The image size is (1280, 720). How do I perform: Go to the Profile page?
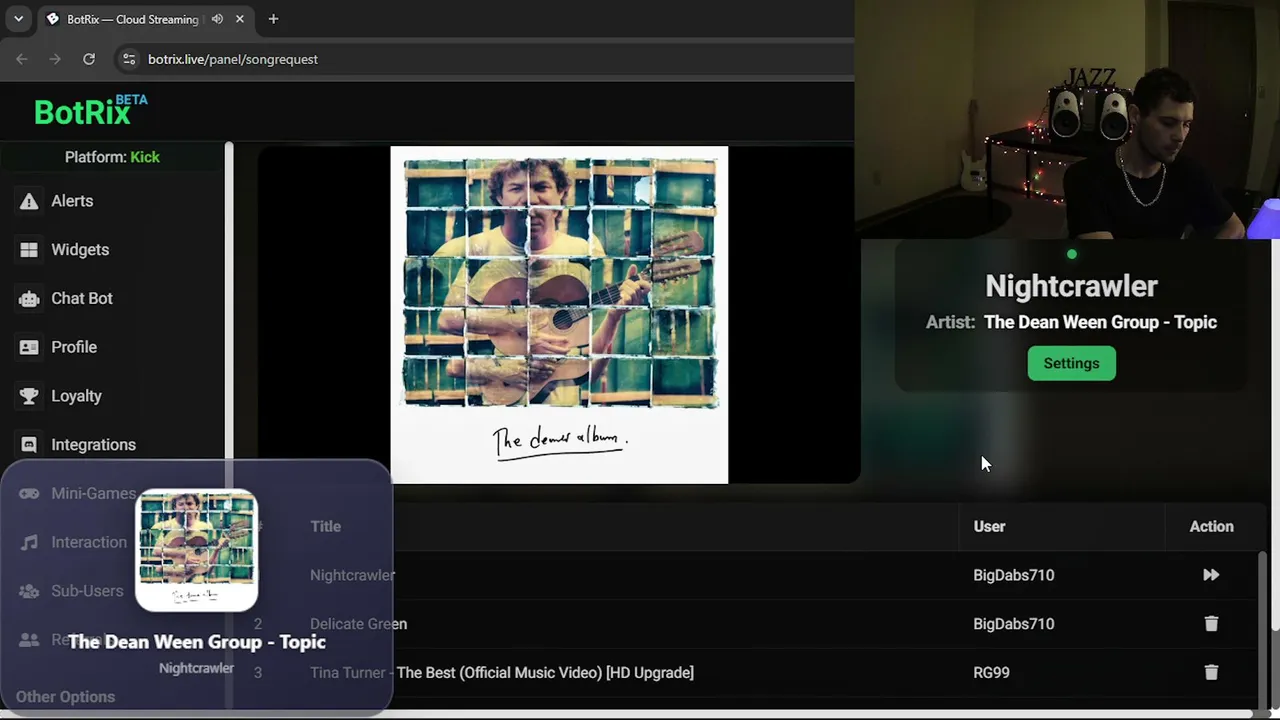[x=74, y=347]
